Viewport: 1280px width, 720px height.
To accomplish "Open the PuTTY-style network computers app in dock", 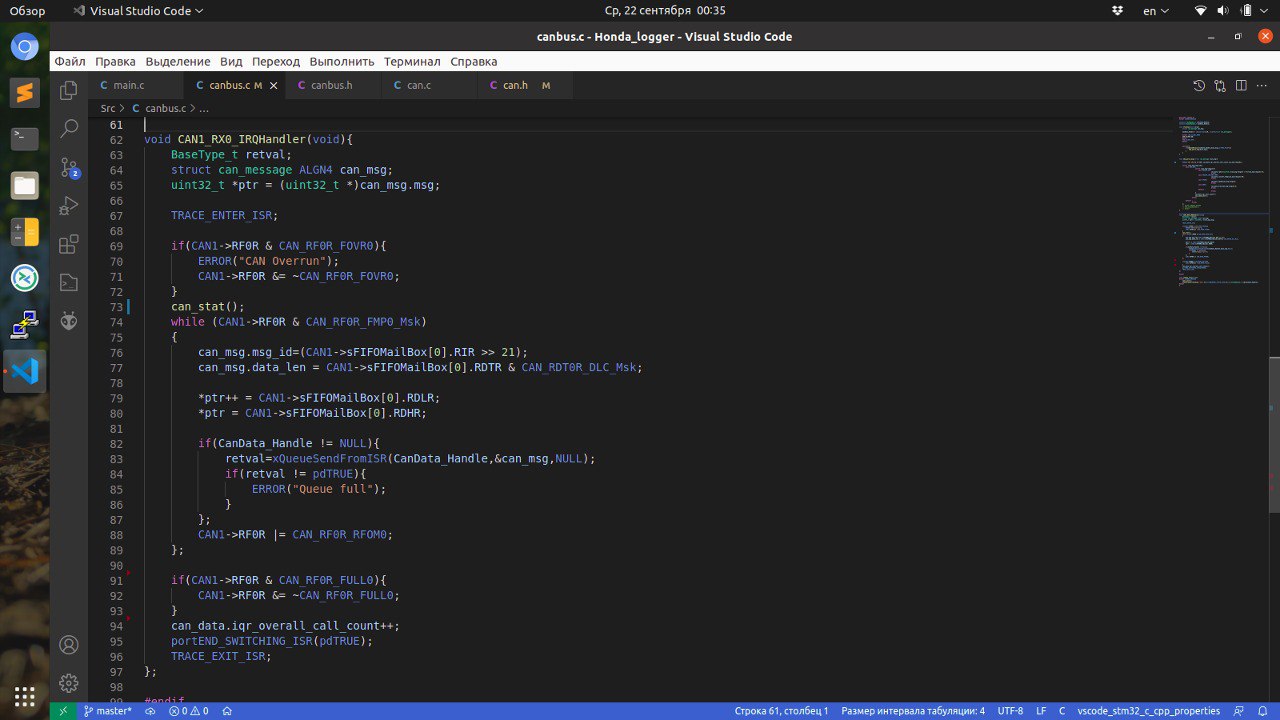I will pyautogui.click(x=25, y=324).
